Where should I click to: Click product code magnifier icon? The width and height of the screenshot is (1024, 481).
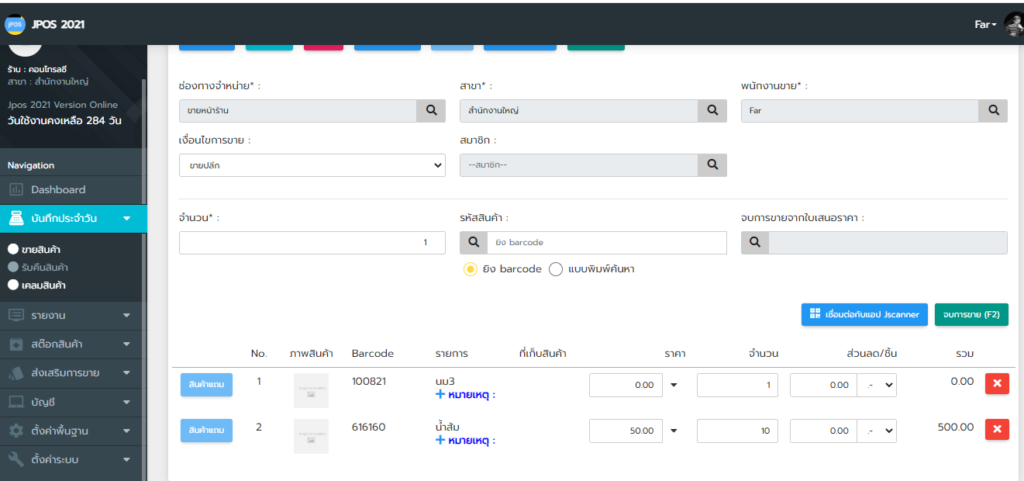pos(474,242)
